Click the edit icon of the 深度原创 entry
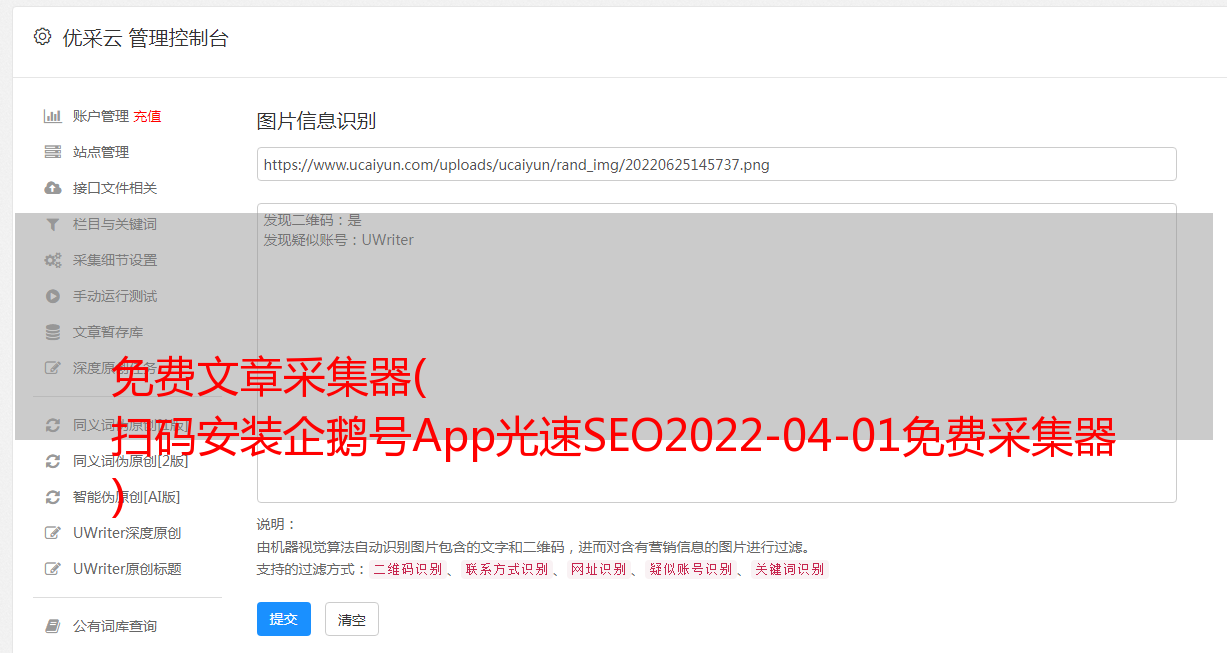The height and width of the screenshot is (653, 1227). [x=53, y=368]
